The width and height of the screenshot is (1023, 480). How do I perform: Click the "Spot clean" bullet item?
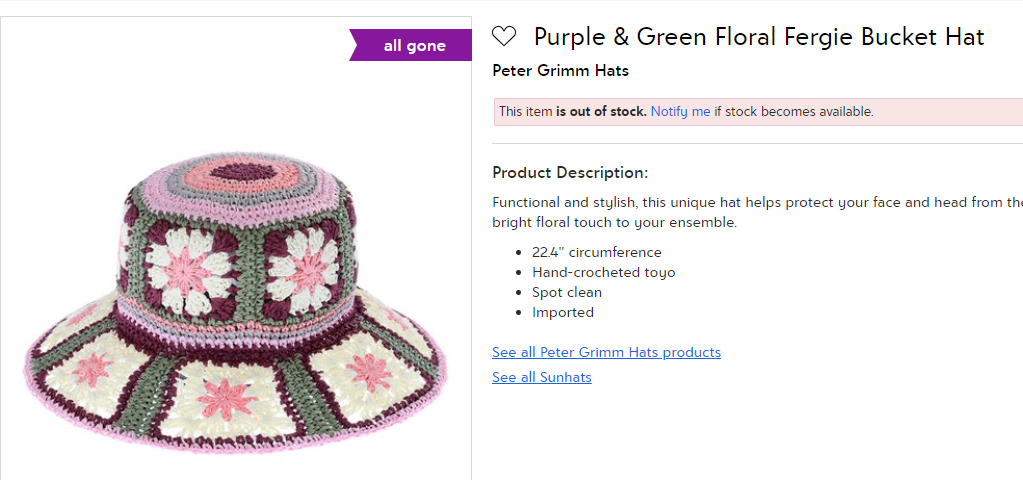point(566,292)
